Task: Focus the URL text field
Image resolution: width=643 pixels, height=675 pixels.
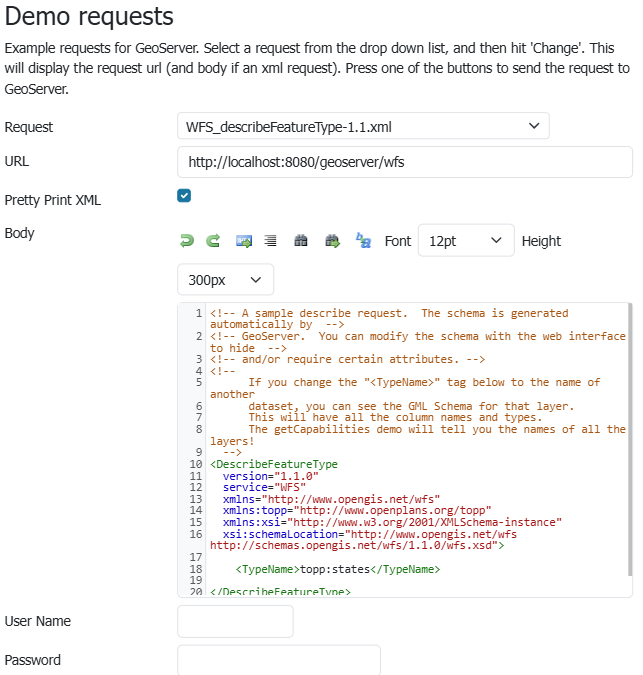Action: point(404,162)
